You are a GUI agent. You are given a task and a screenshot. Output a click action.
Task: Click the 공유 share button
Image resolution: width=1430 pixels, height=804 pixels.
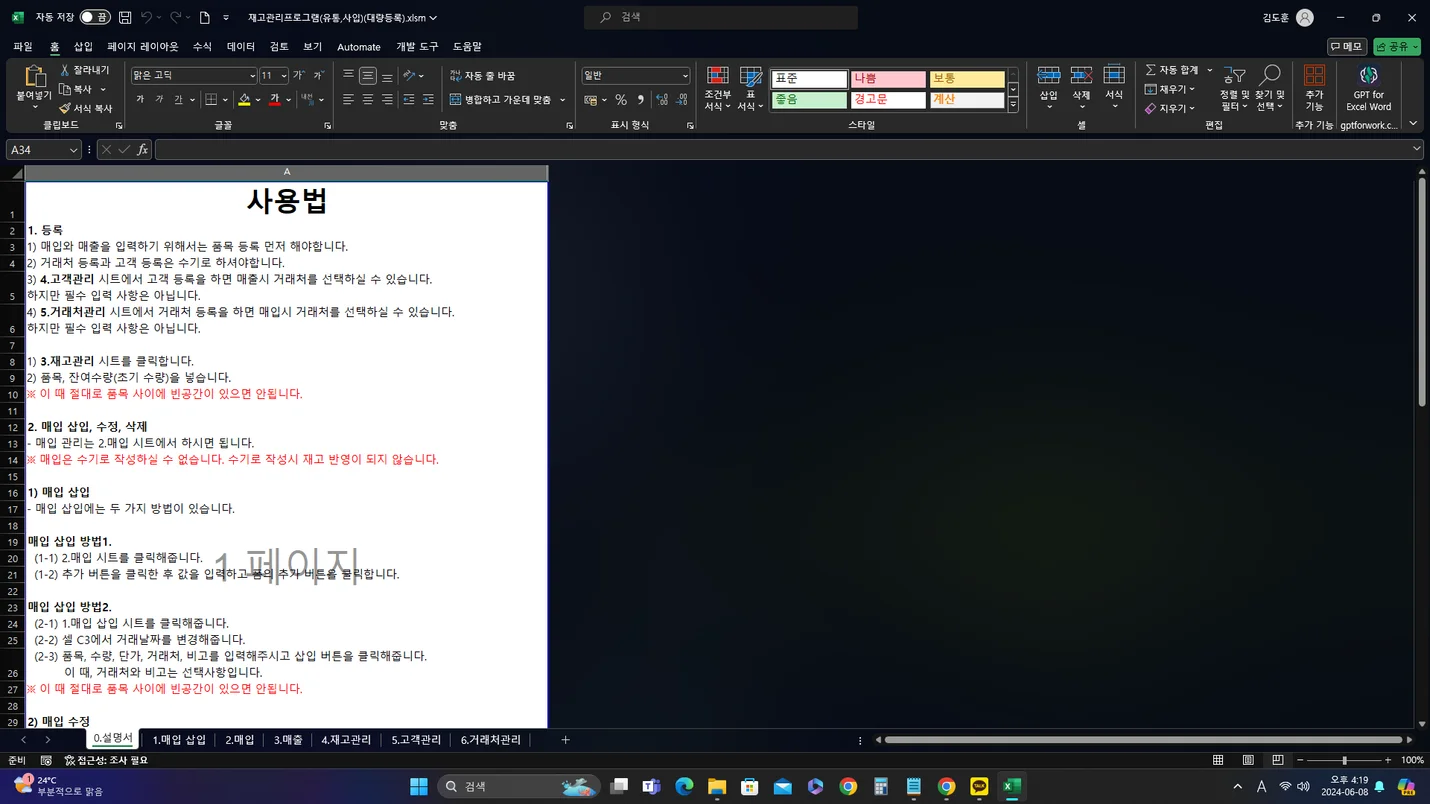(x=1397, y=47)
